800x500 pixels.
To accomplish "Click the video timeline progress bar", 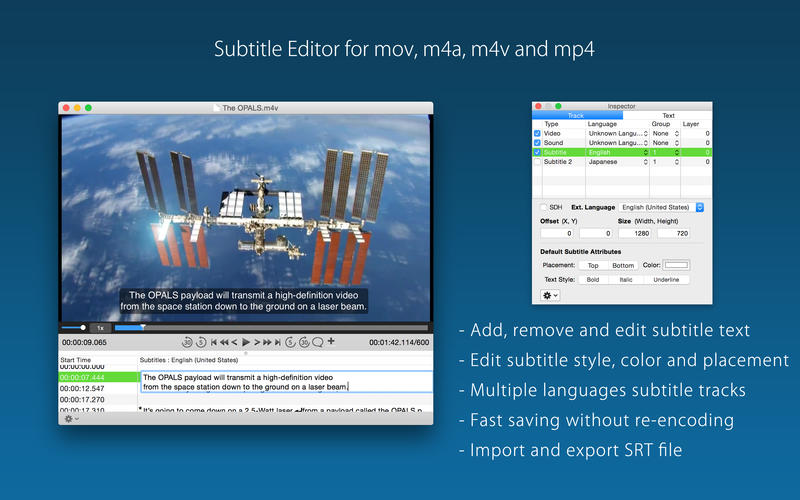I will click(x=271, y=328).
